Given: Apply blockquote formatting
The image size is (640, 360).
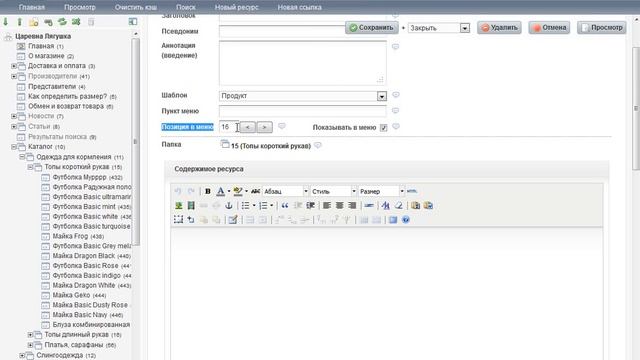Looking at the screenshot, I should (285, 205).
